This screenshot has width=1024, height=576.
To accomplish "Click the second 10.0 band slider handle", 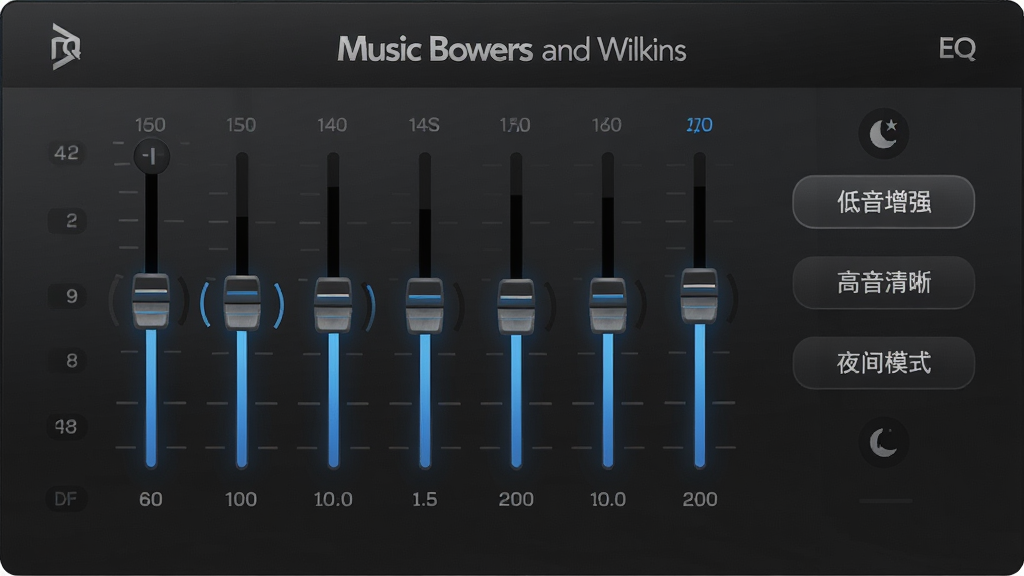I will [x=608, y=306].
